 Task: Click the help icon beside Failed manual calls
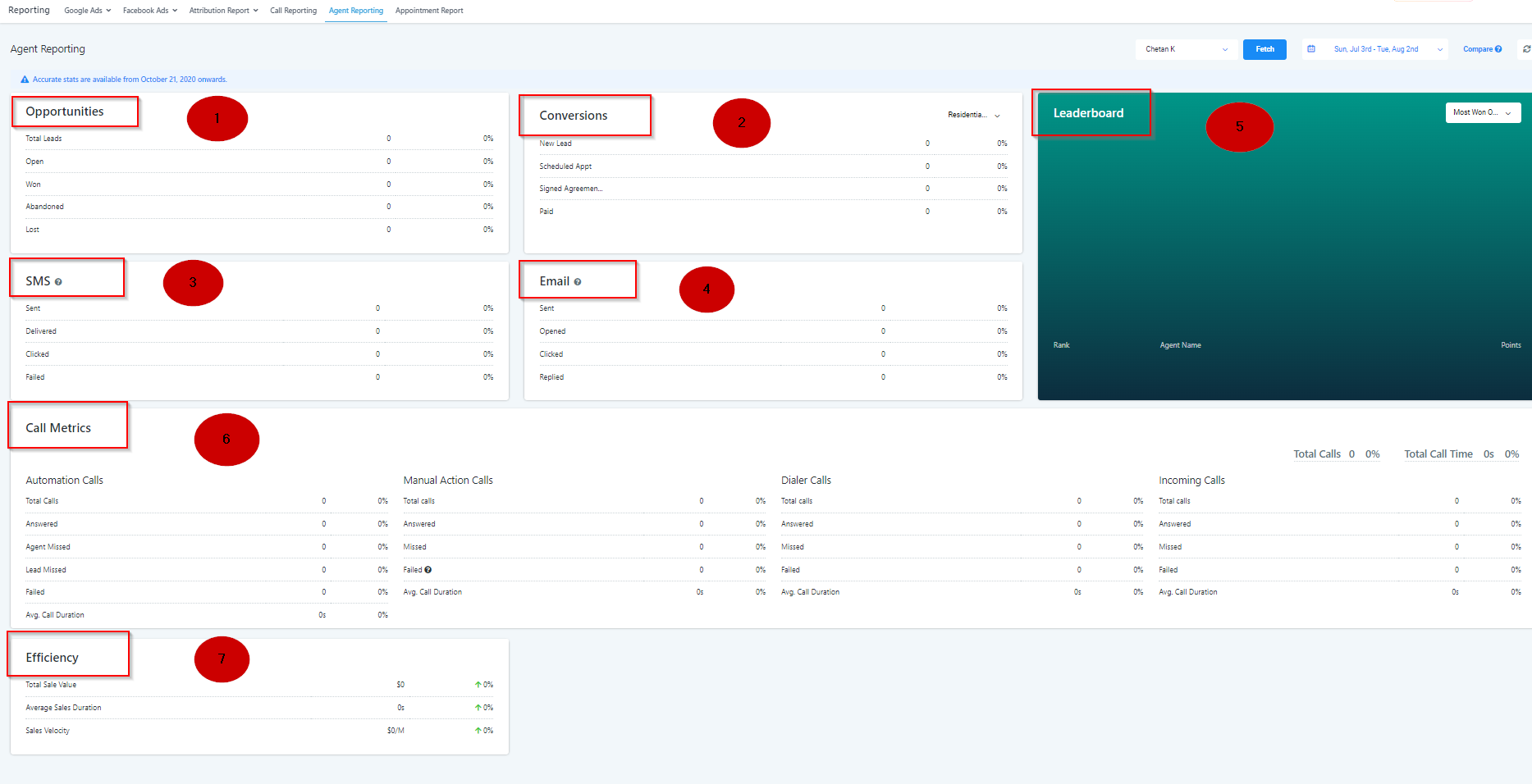click(x=428, y=570)
